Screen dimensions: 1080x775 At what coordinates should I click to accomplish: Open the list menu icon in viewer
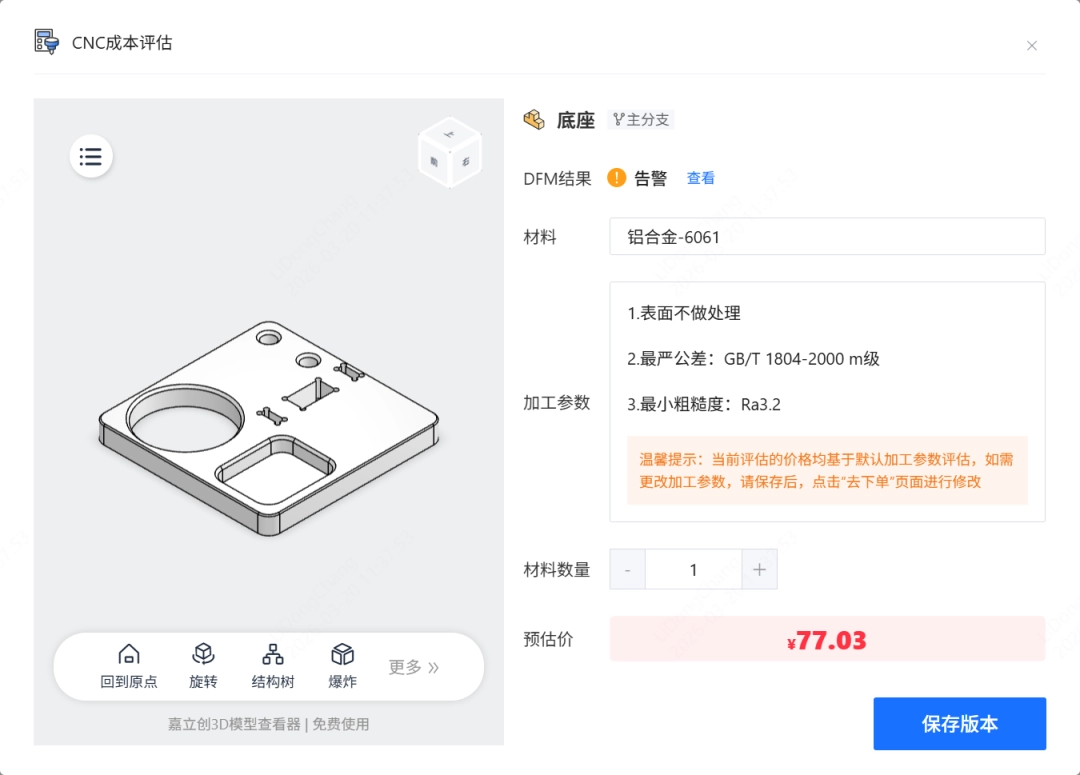[x=91, y=157]
